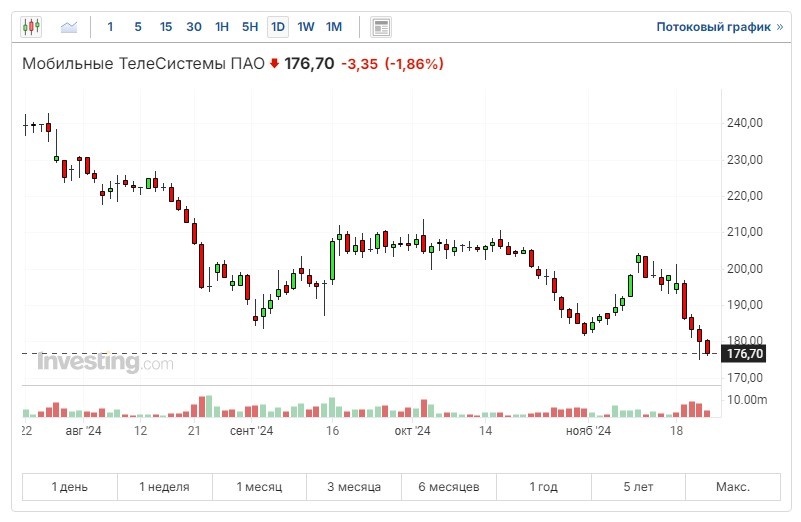
Task: Show the 3 месяца range
Action: pyautogui.click(x=354, y=487)
